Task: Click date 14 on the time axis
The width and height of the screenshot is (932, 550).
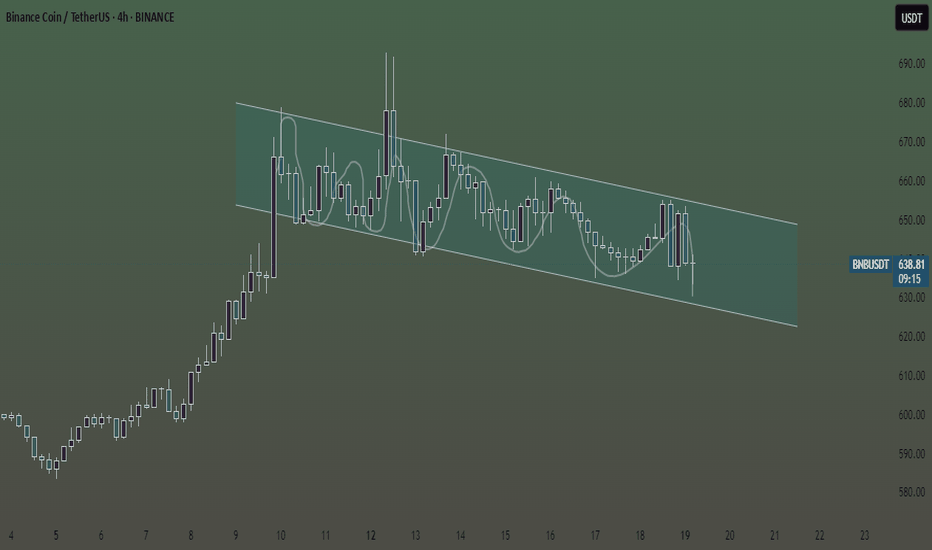Action: (460, 536)
